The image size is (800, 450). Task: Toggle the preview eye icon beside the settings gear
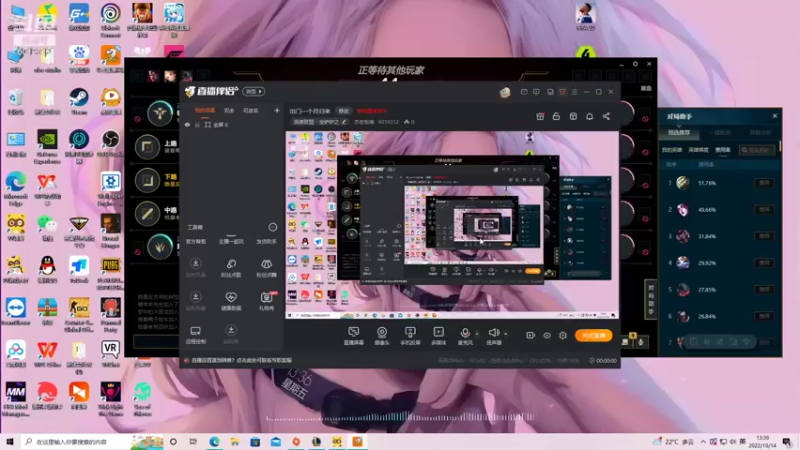[547, 335]
